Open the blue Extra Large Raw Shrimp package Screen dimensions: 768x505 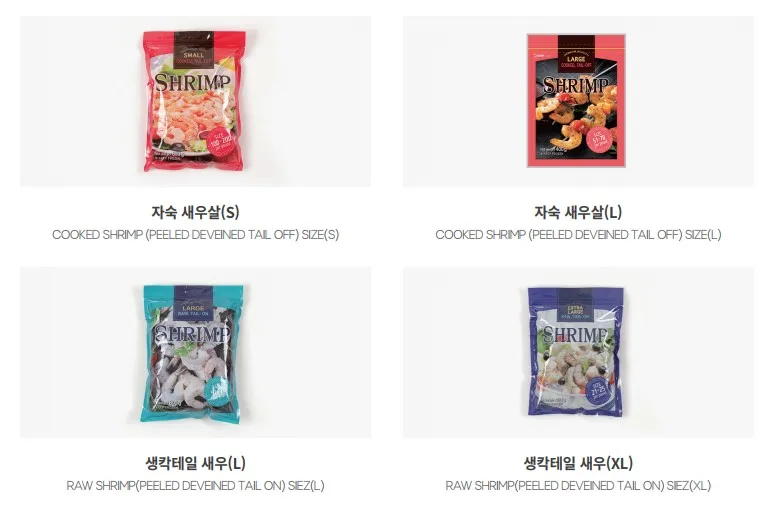point(576,351)
